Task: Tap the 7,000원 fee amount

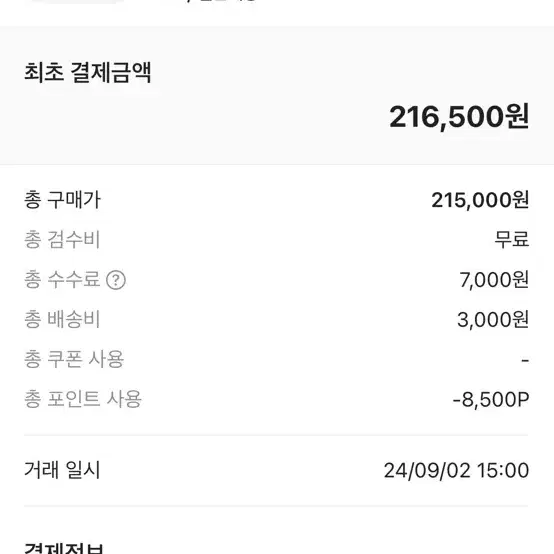Action: tap(494, 280)
